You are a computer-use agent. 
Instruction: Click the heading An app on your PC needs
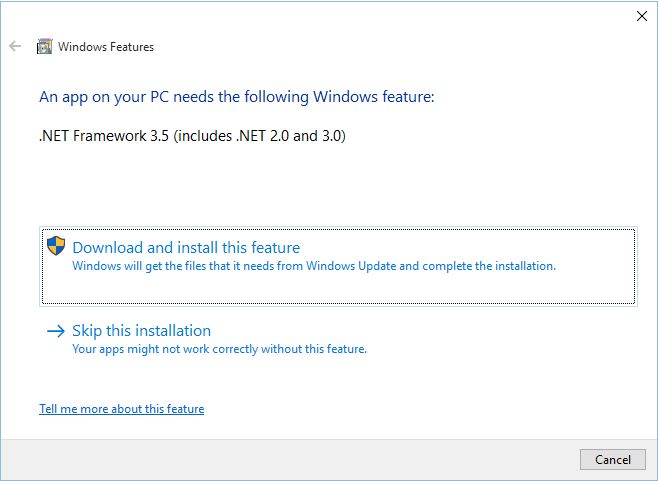[x=237, y=97]
